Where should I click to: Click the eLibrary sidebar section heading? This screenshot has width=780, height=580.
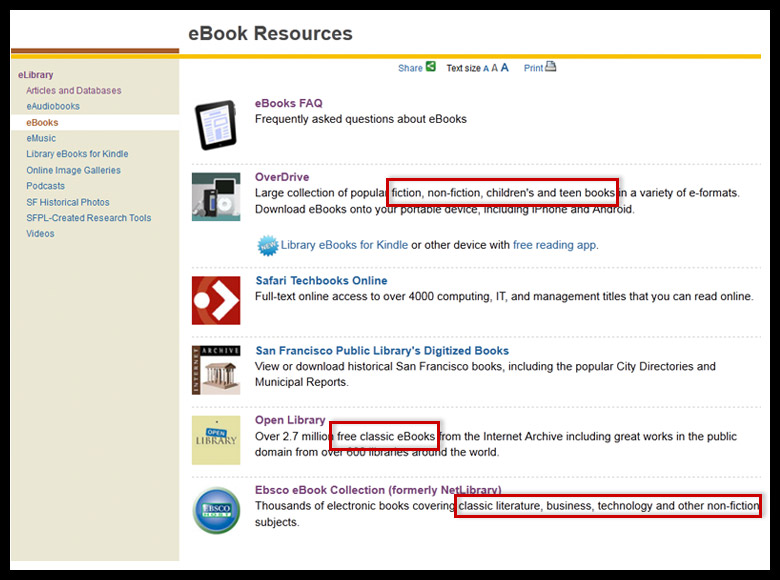click(36, 75)
